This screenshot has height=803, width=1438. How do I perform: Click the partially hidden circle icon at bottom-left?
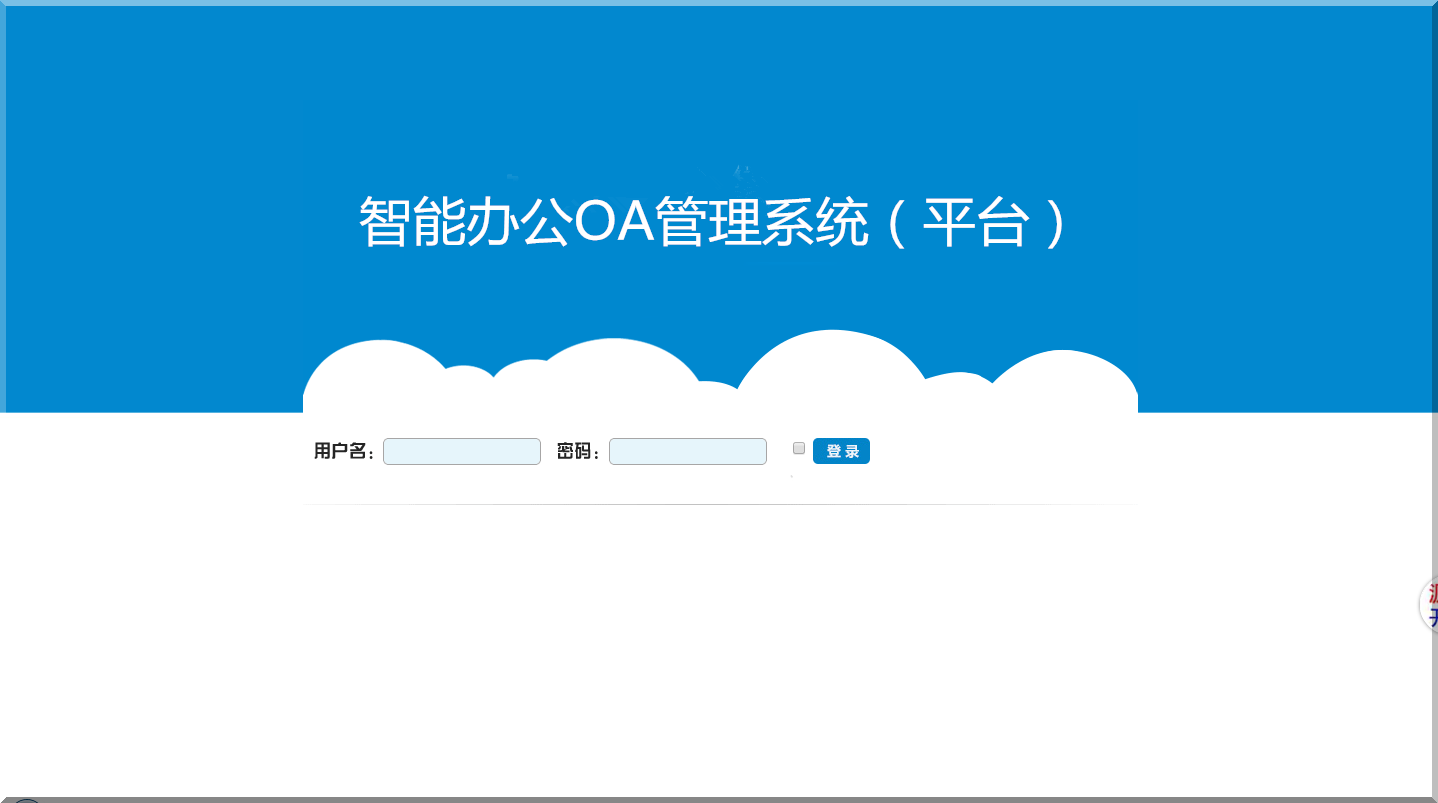[26, 800]
